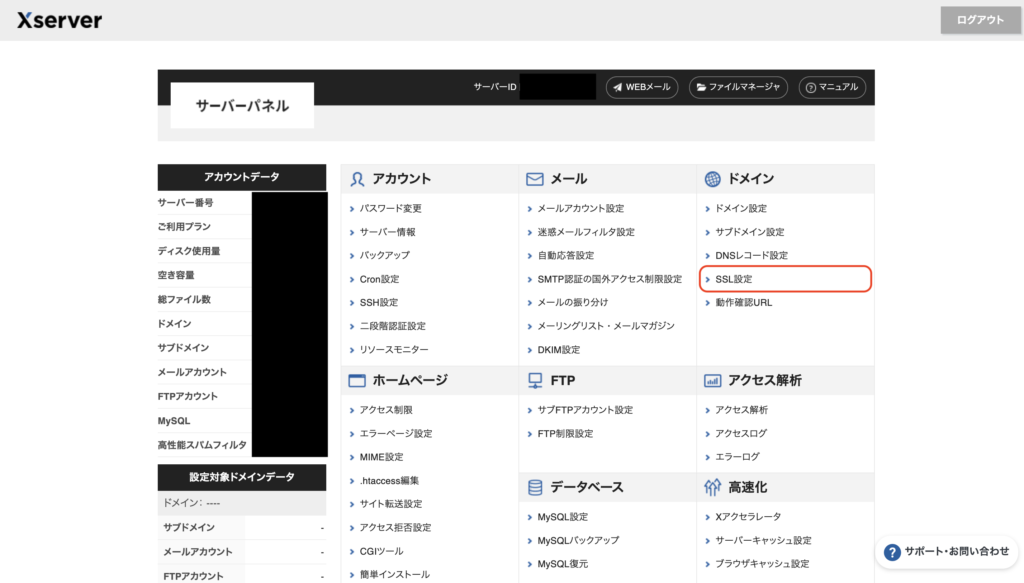Open 自動応答設定 link
This screenshot has width=1024, height=583.
pos(566,255)
